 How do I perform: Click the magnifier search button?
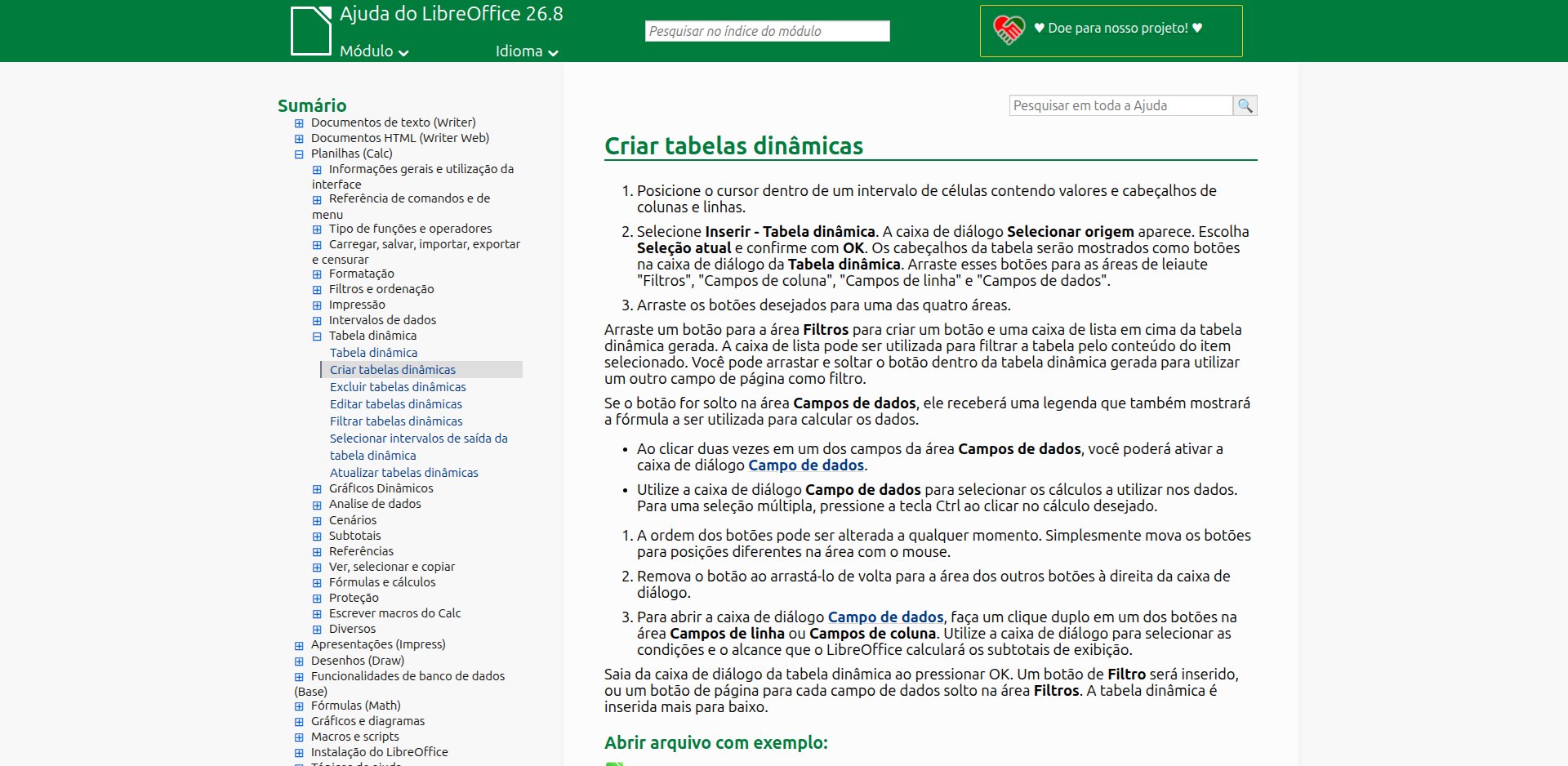(x=1245, y=105)
